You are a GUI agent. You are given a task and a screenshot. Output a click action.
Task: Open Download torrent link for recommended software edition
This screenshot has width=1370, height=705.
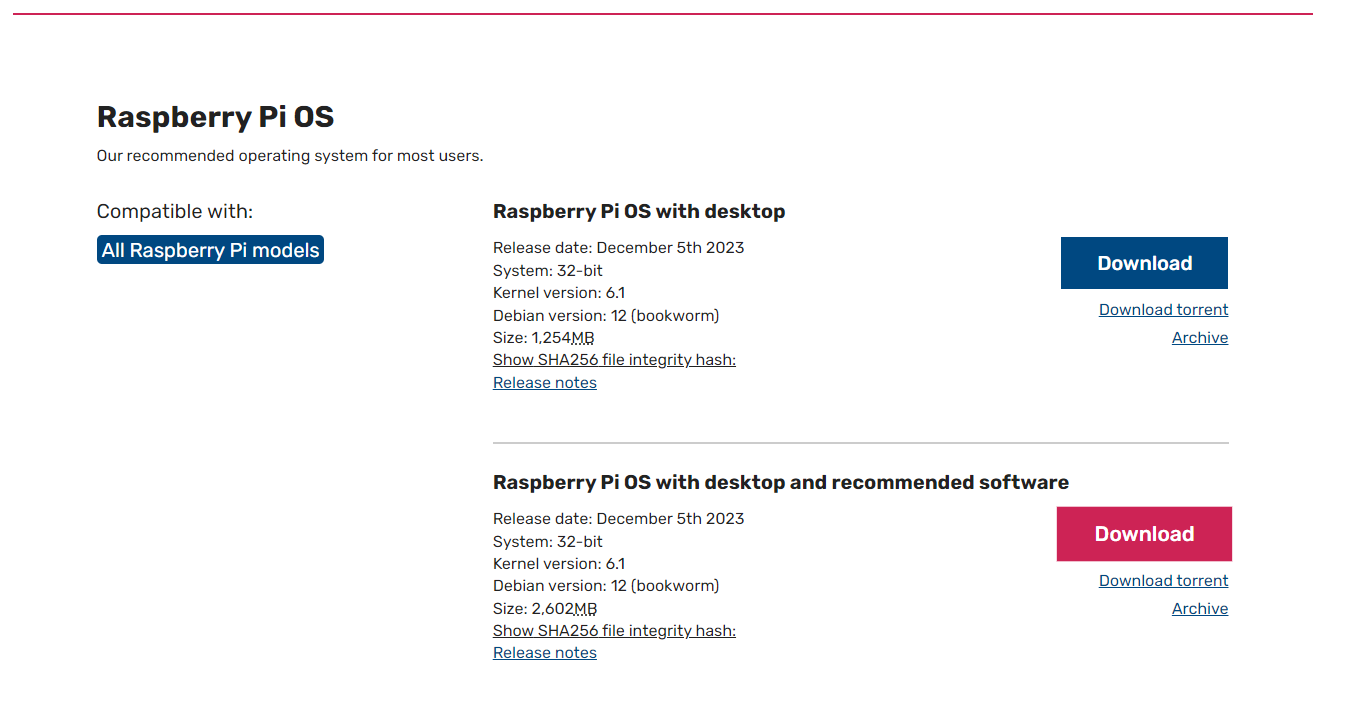(x=1164, y=581)
